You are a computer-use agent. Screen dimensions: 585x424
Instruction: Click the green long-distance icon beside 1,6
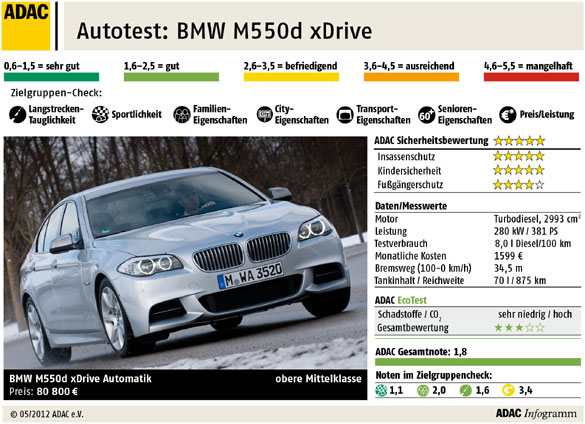coord(466,390)
